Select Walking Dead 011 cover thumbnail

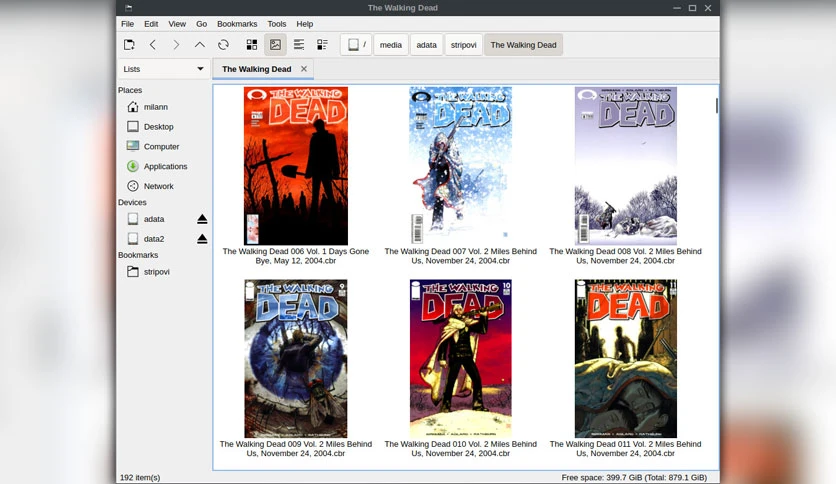click(x=625, y=359)
